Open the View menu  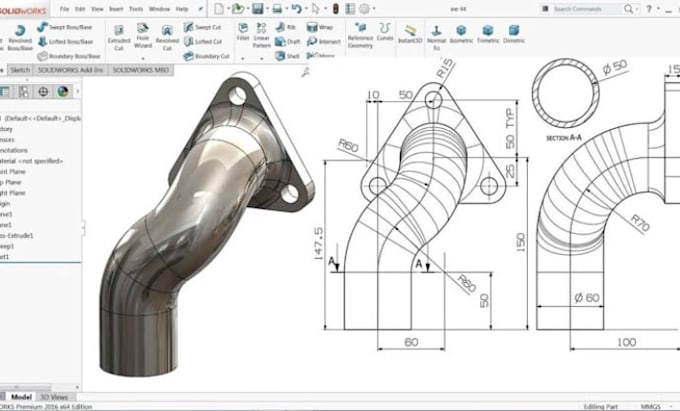coord(97,9)
